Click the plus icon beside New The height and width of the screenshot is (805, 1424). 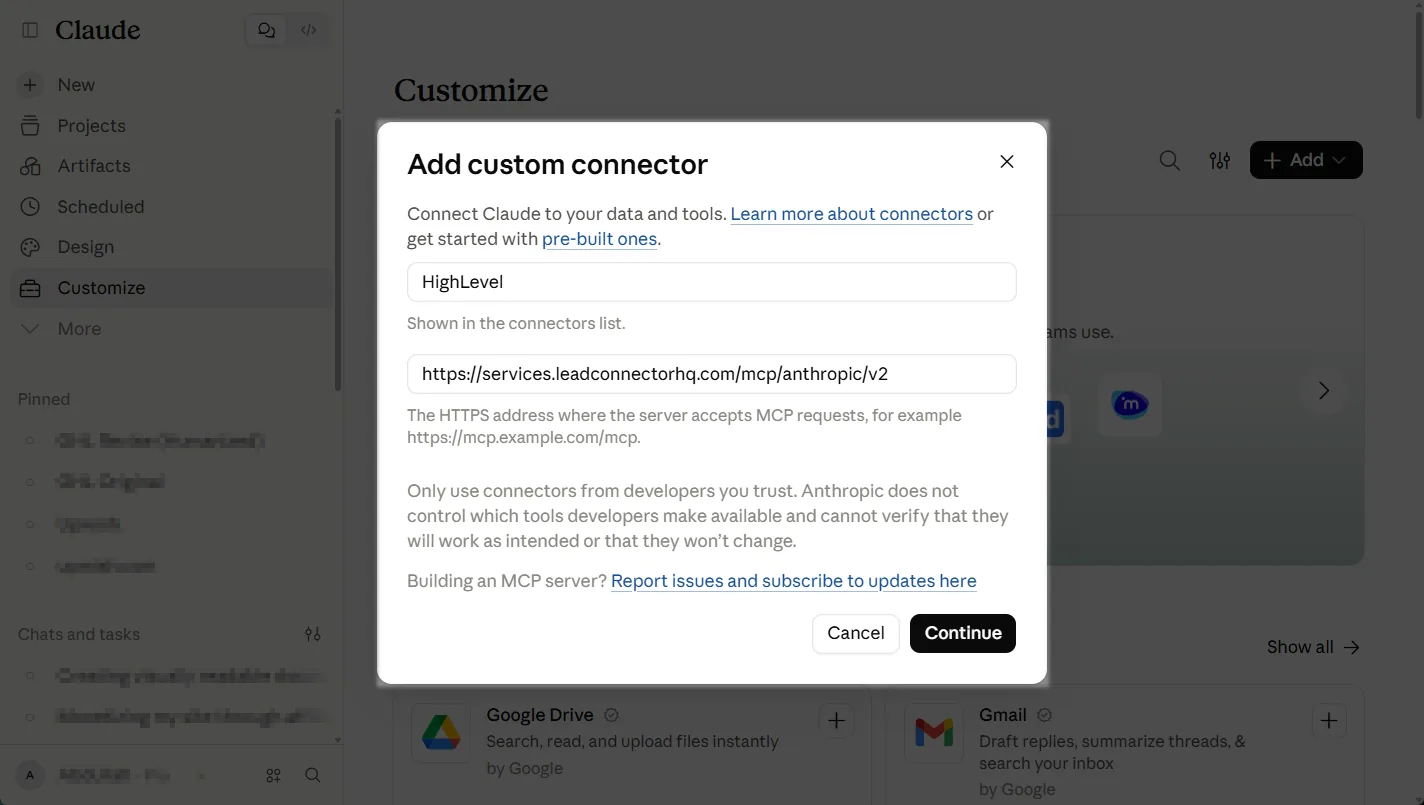(30, 85)
